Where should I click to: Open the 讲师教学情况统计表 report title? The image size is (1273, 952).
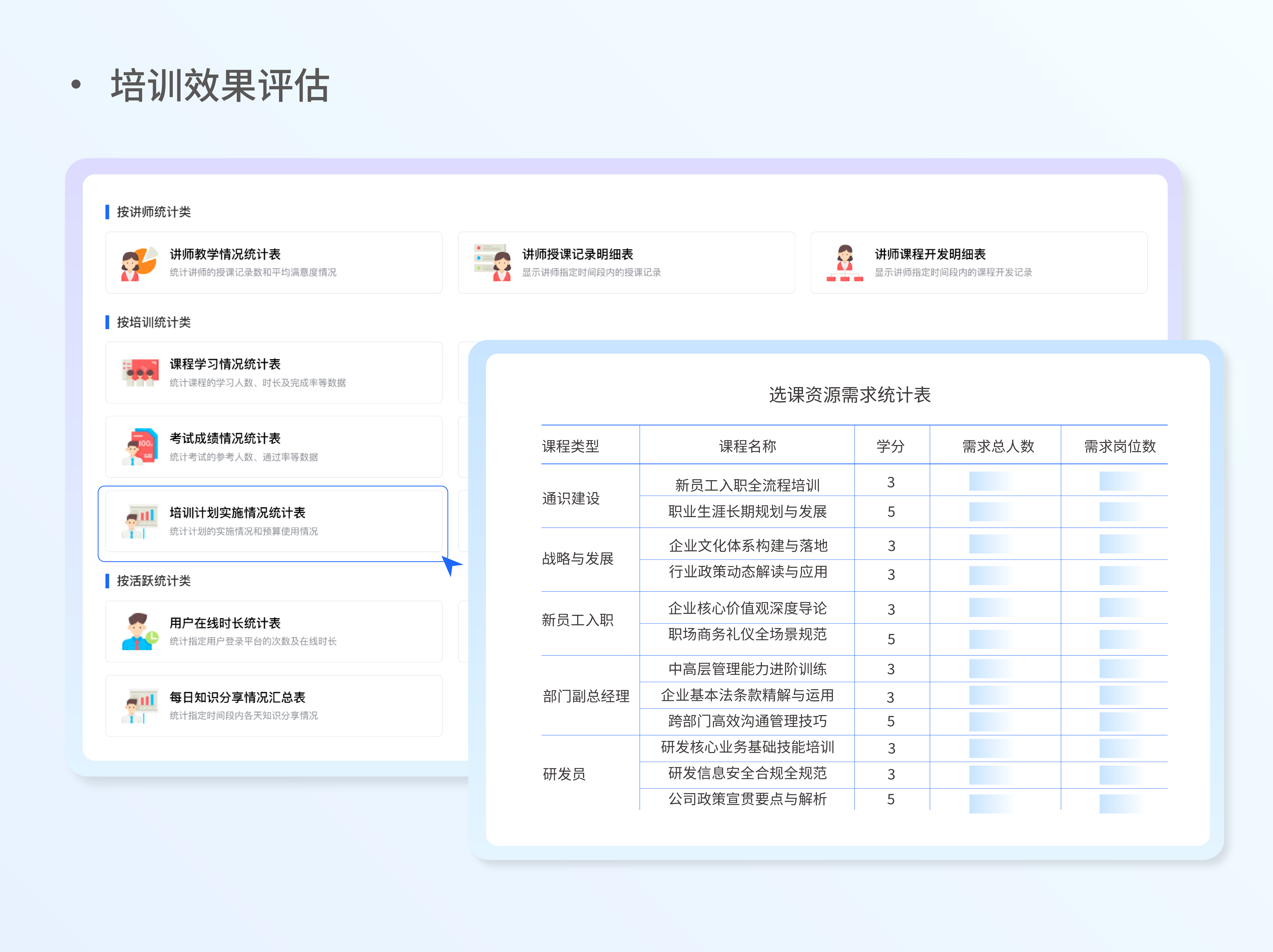point(225,254)
